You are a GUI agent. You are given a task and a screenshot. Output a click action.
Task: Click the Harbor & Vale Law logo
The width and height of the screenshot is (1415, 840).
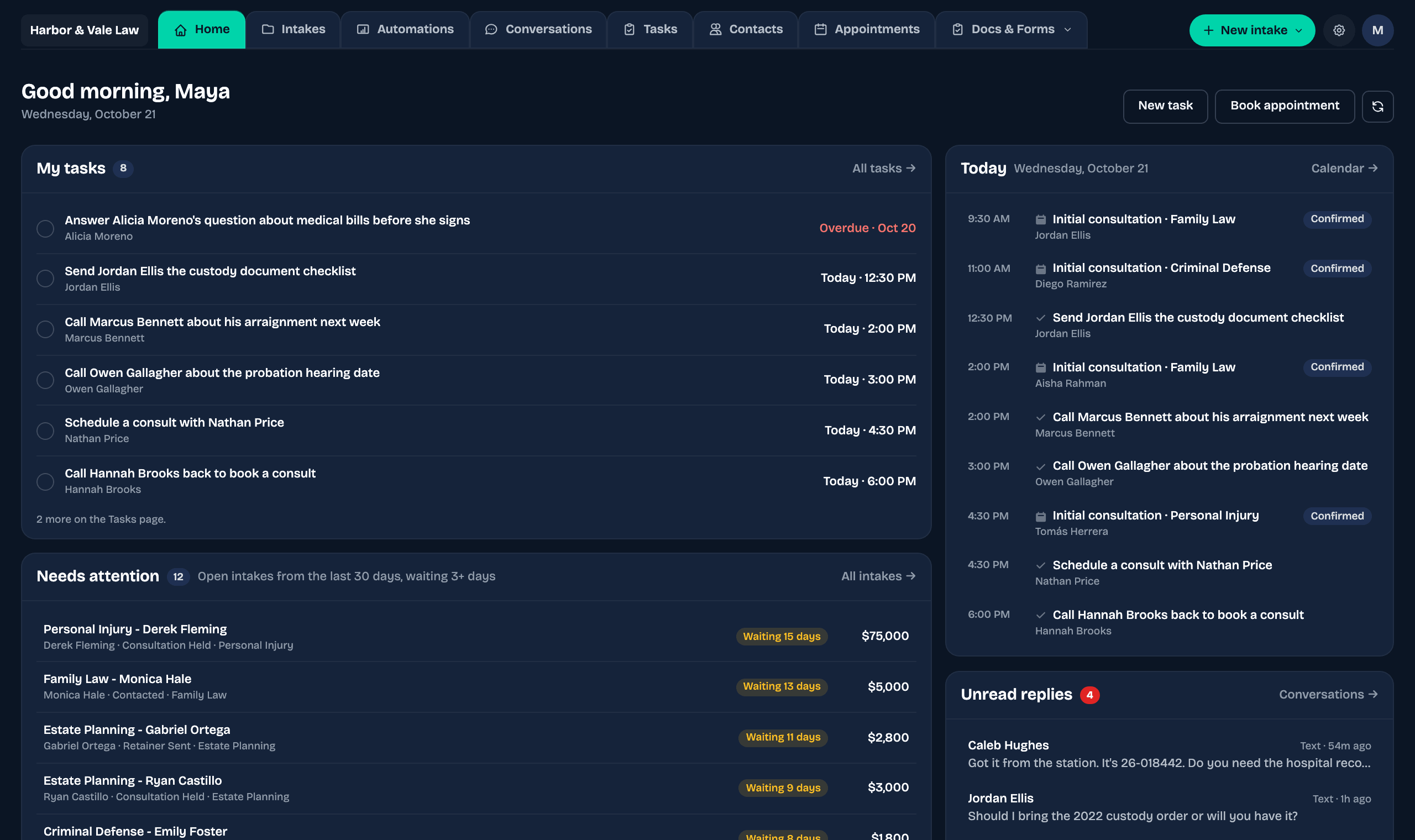[x=85, y=30]
